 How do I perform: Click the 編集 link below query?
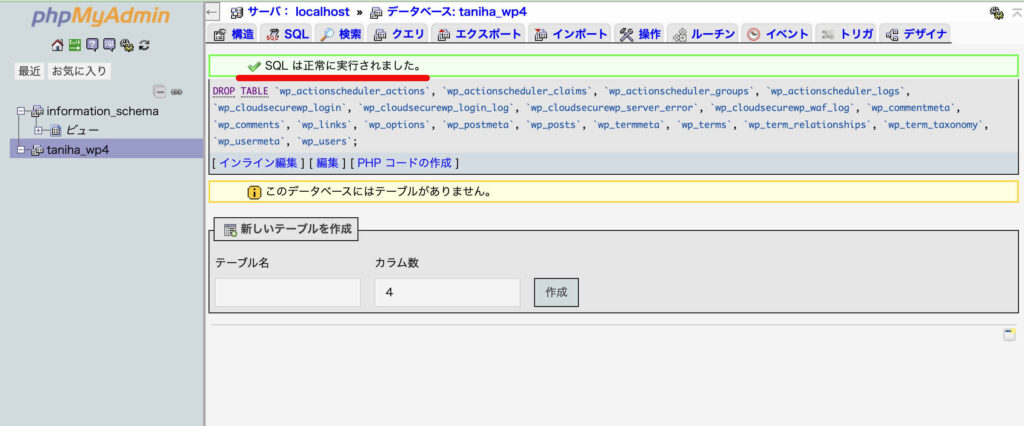click(x=327, y=163)
